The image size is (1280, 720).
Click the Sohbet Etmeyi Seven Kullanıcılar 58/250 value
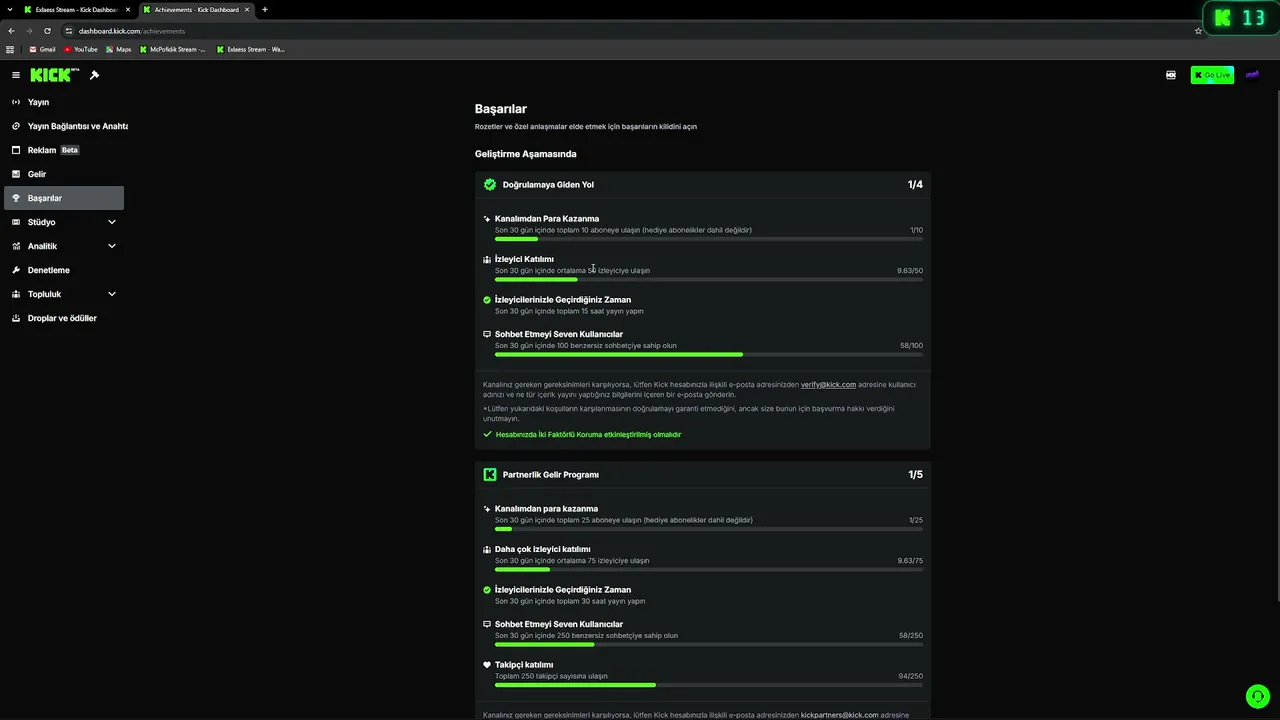pos(911,636)
